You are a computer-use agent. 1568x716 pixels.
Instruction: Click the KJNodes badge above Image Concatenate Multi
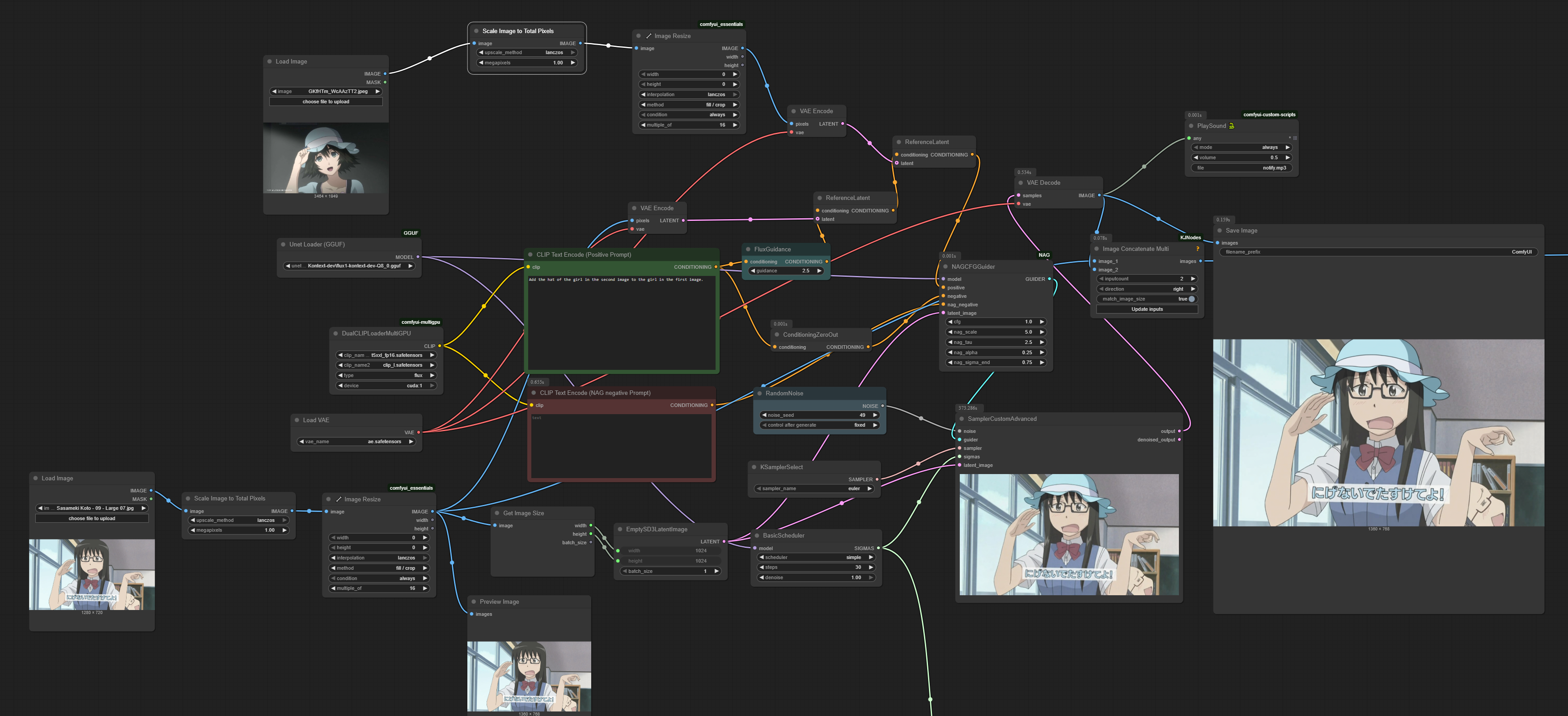(1190, 238)
